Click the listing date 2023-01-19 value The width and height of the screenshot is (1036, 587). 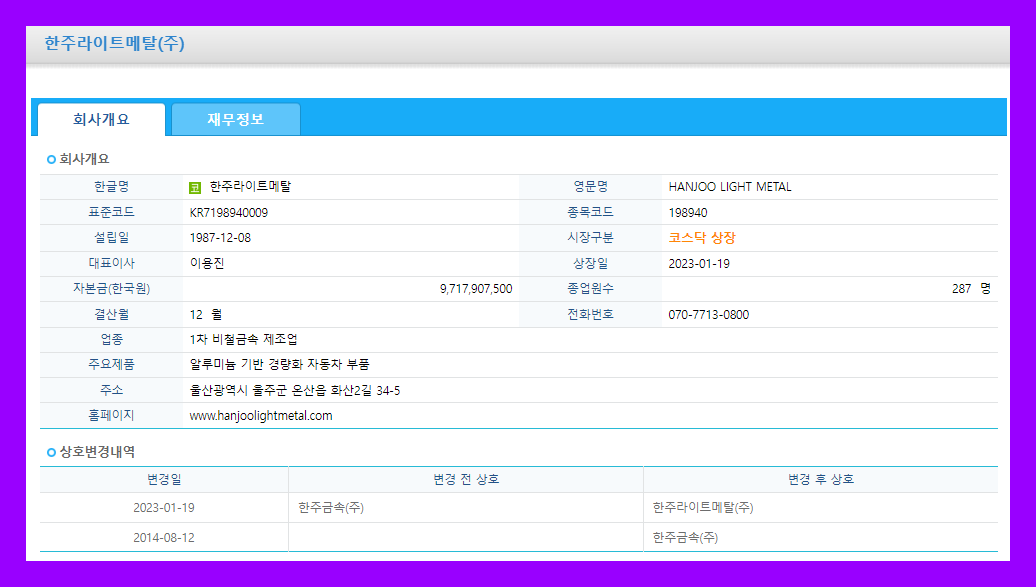[699, 264]
